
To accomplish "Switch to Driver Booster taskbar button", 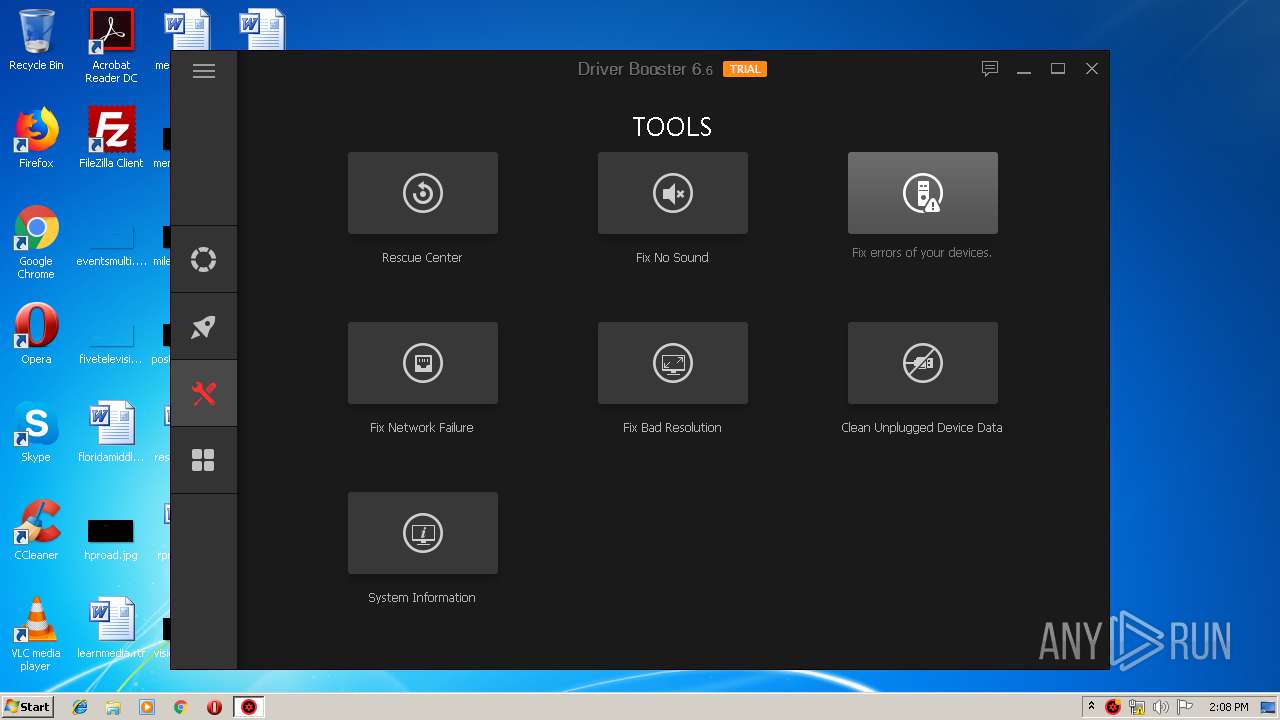I will pyautogui.click(x=249, y=707).
